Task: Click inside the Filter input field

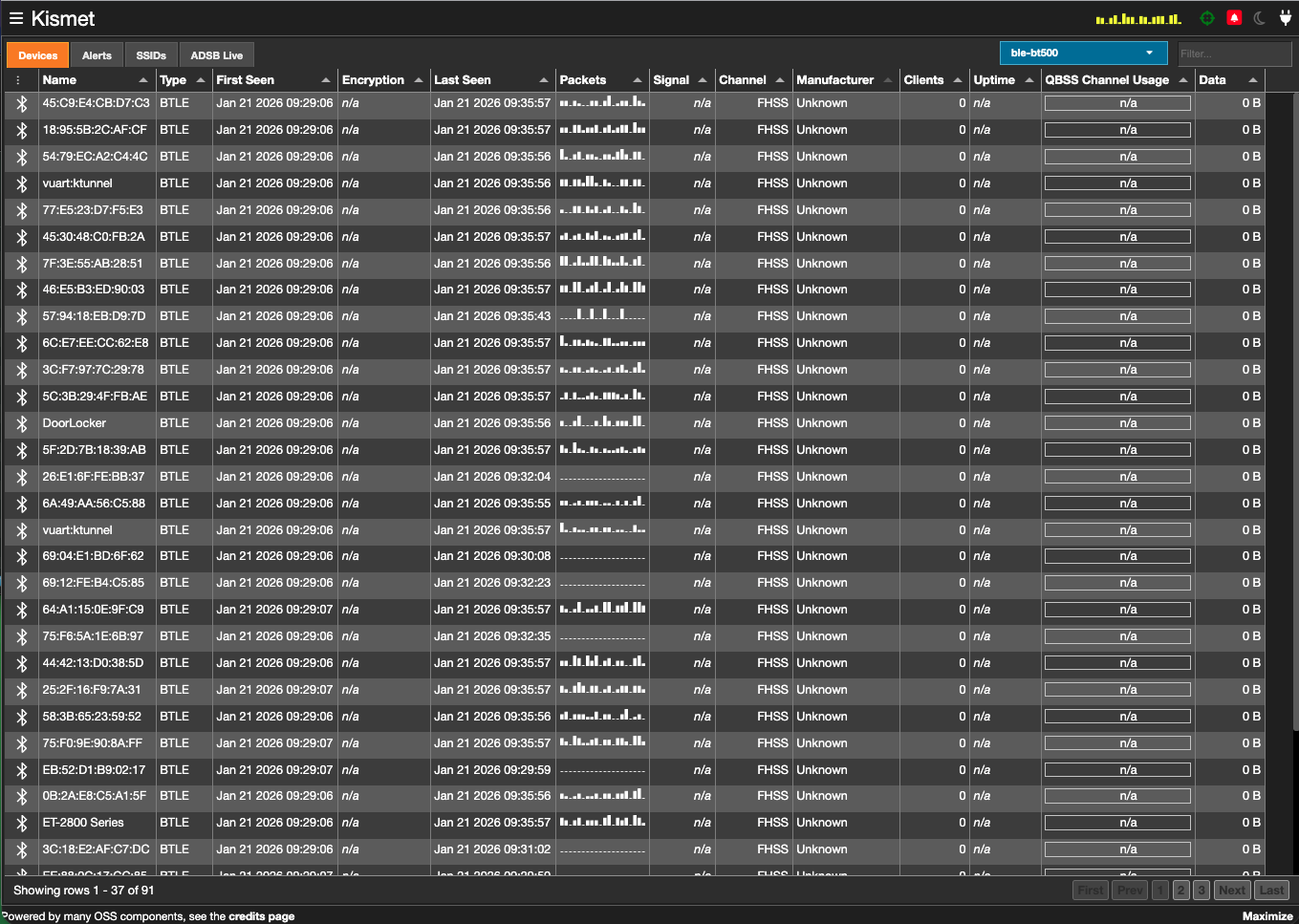Action: click(x=1234, y=54)
